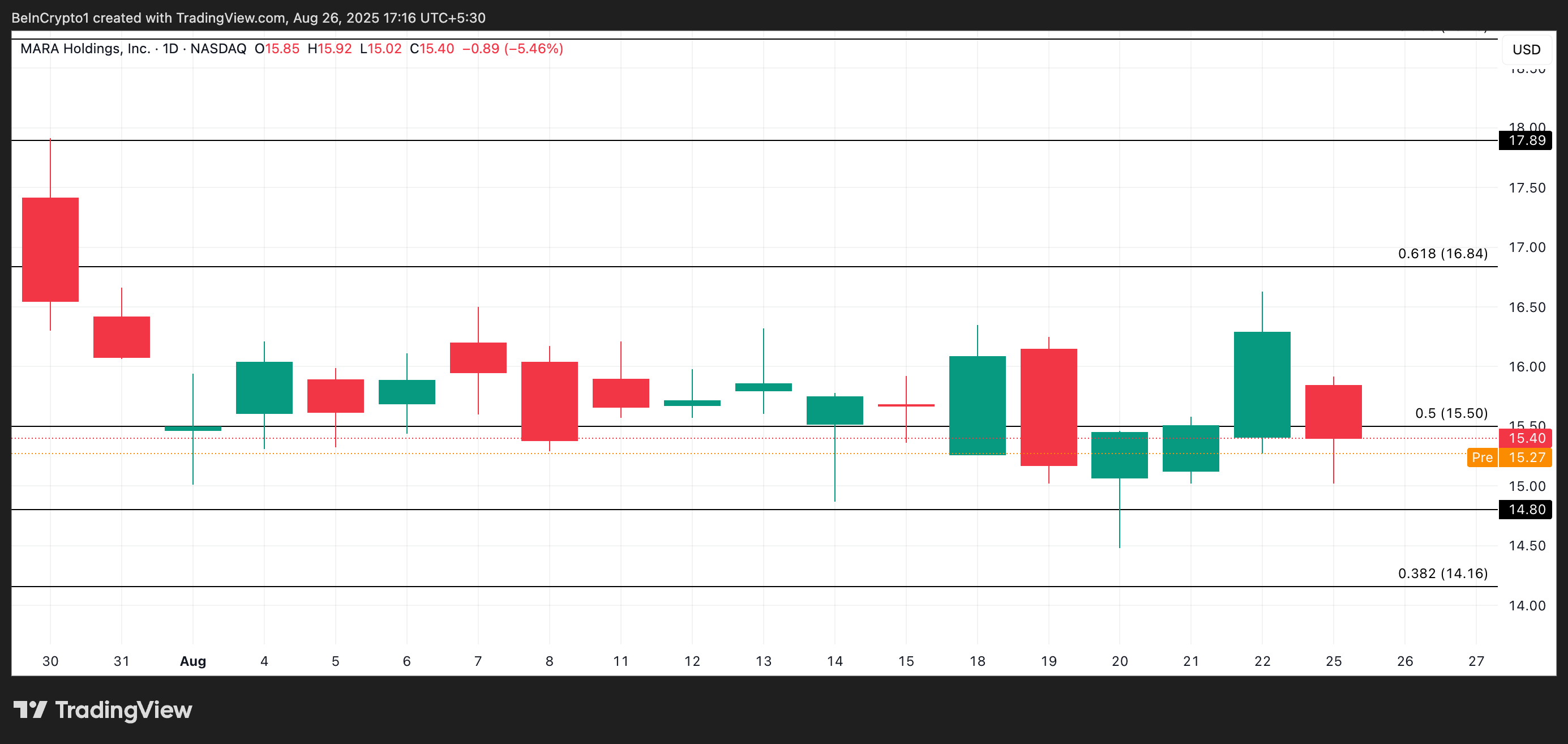
Task: Select the 0.382 (14.16) Fibonacci level label
Action: click(x=1442, y=573)
